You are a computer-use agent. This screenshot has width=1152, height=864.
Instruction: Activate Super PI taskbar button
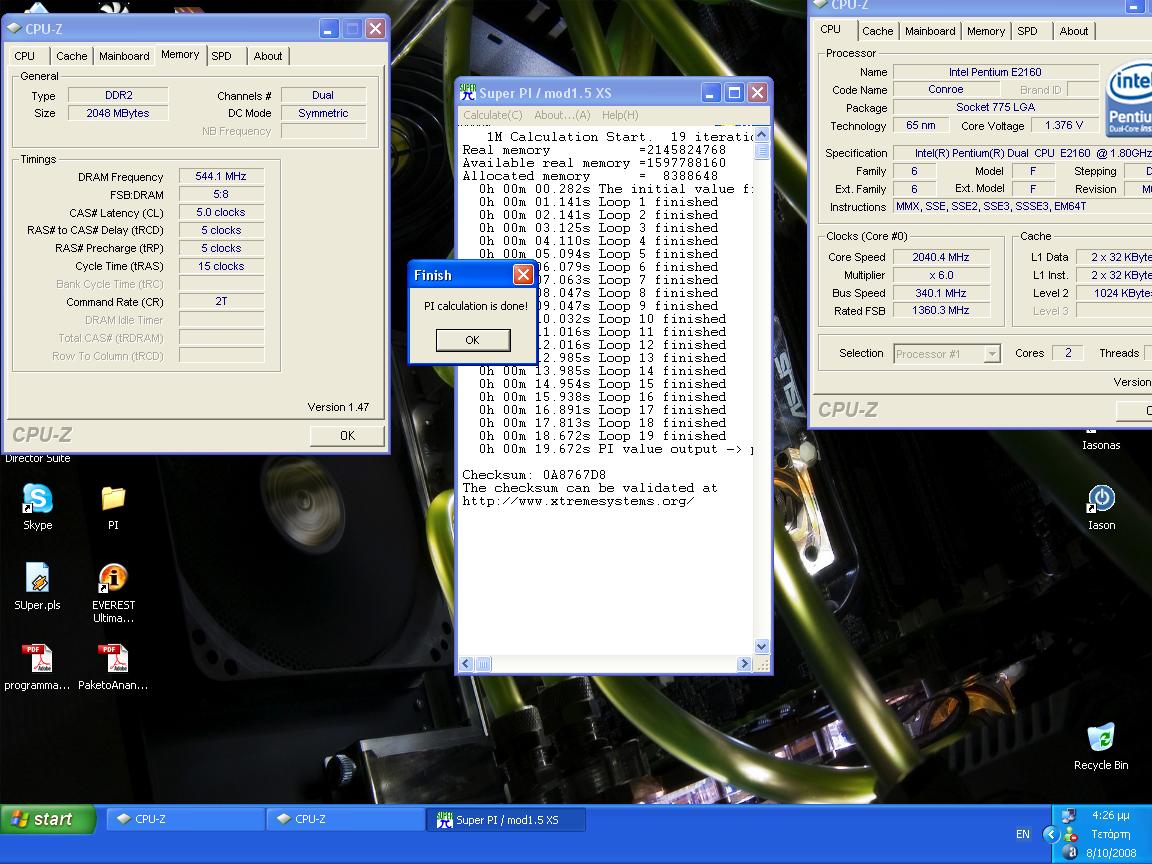[x=506, y=819]
